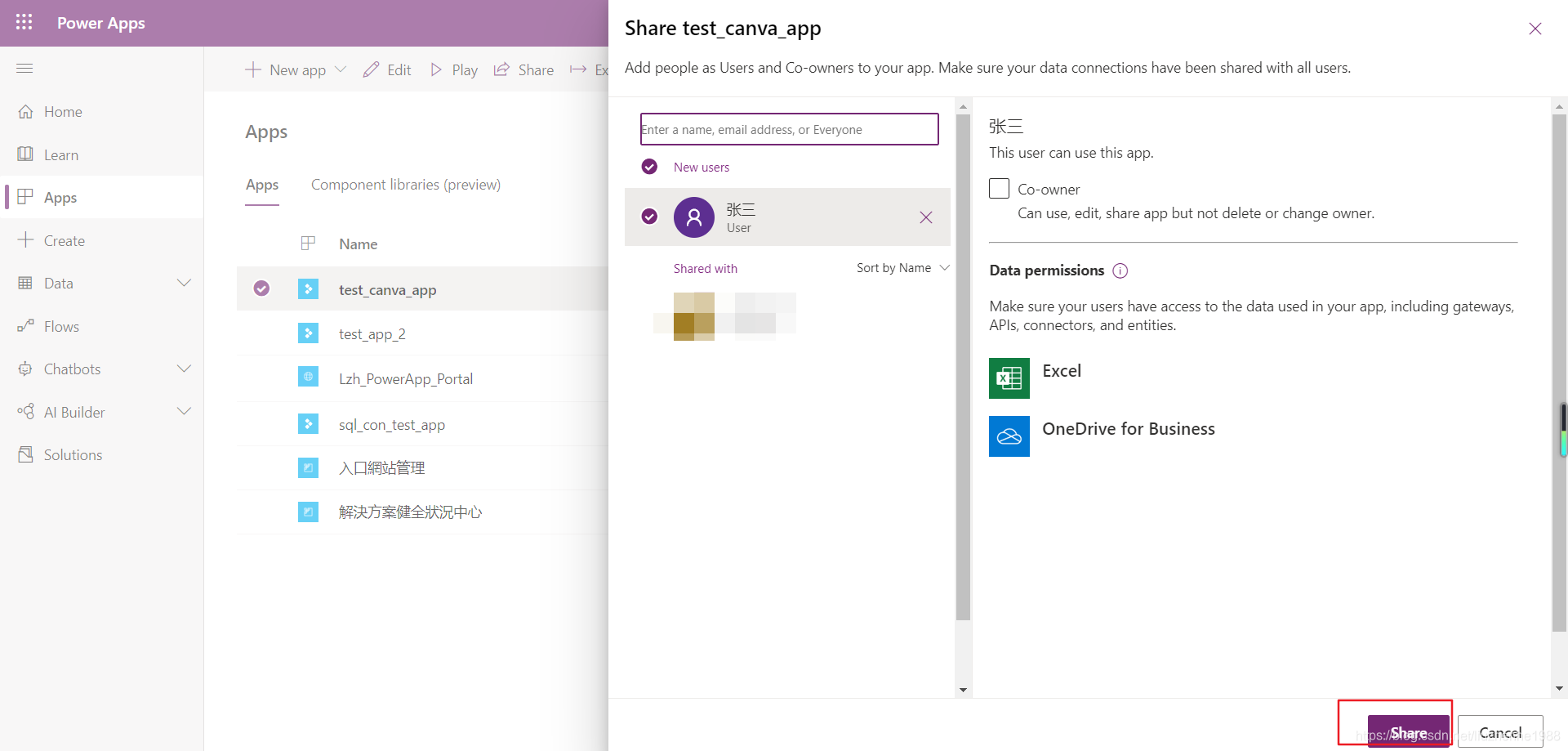Click the sql_con_test_app icon
1568x751 pixels.
[x=308, y=423]
